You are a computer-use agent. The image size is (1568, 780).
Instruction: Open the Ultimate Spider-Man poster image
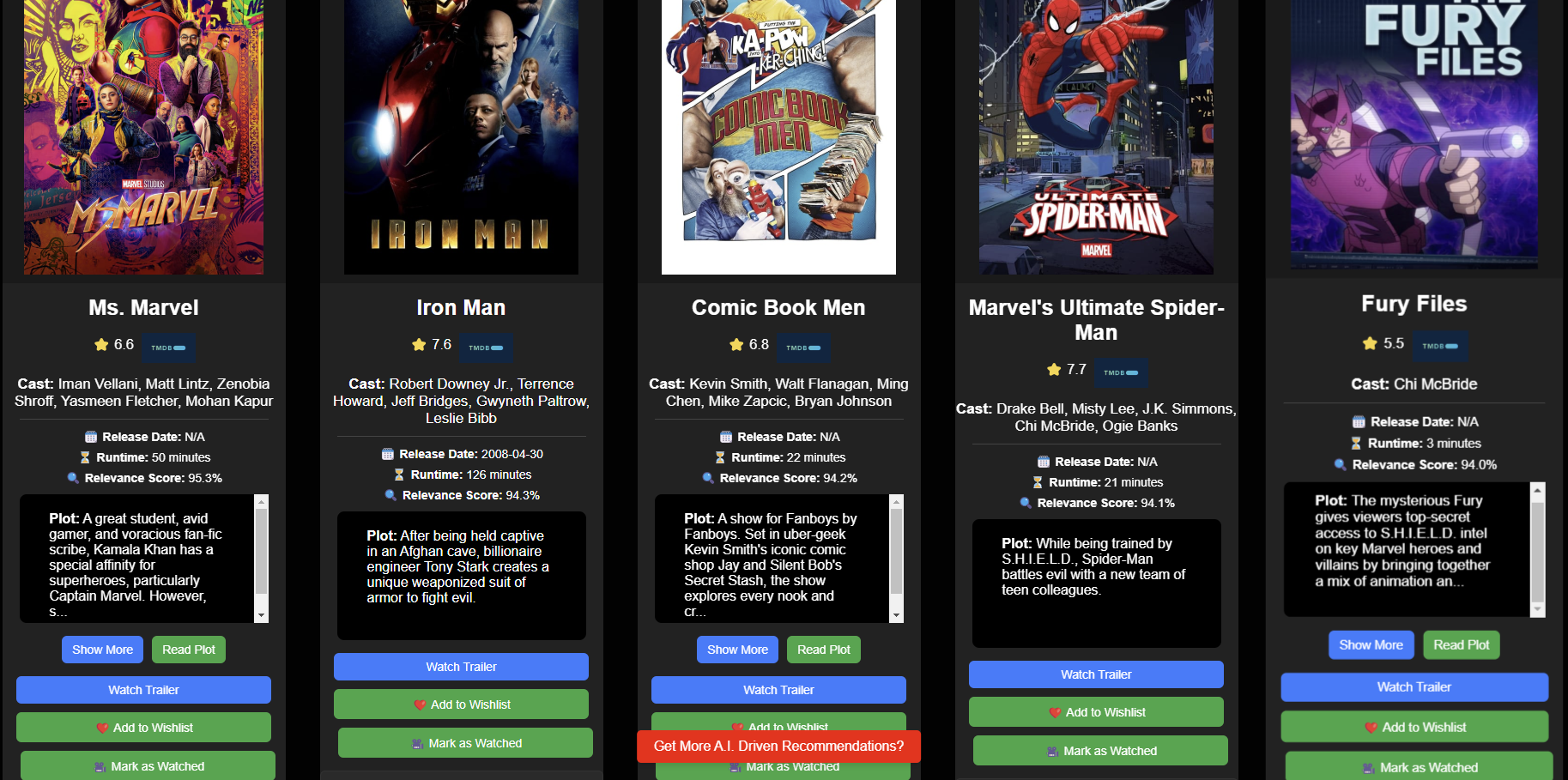(1096, 137)
